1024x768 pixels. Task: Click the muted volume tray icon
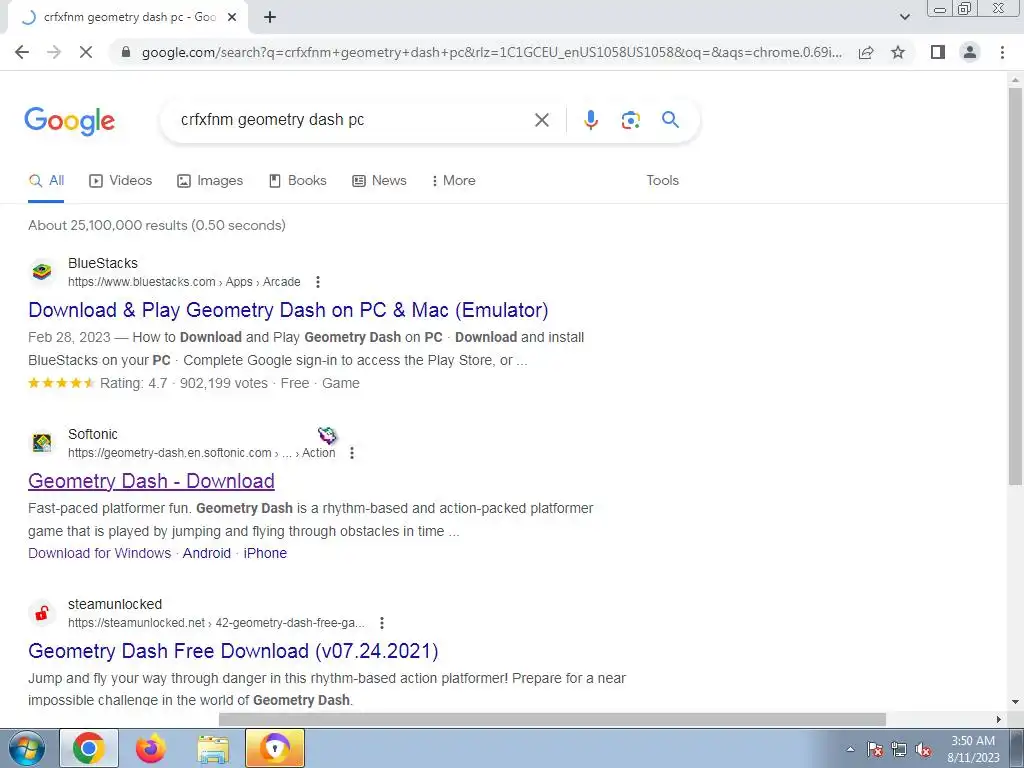pyautogui.click(x=923, y=750)
